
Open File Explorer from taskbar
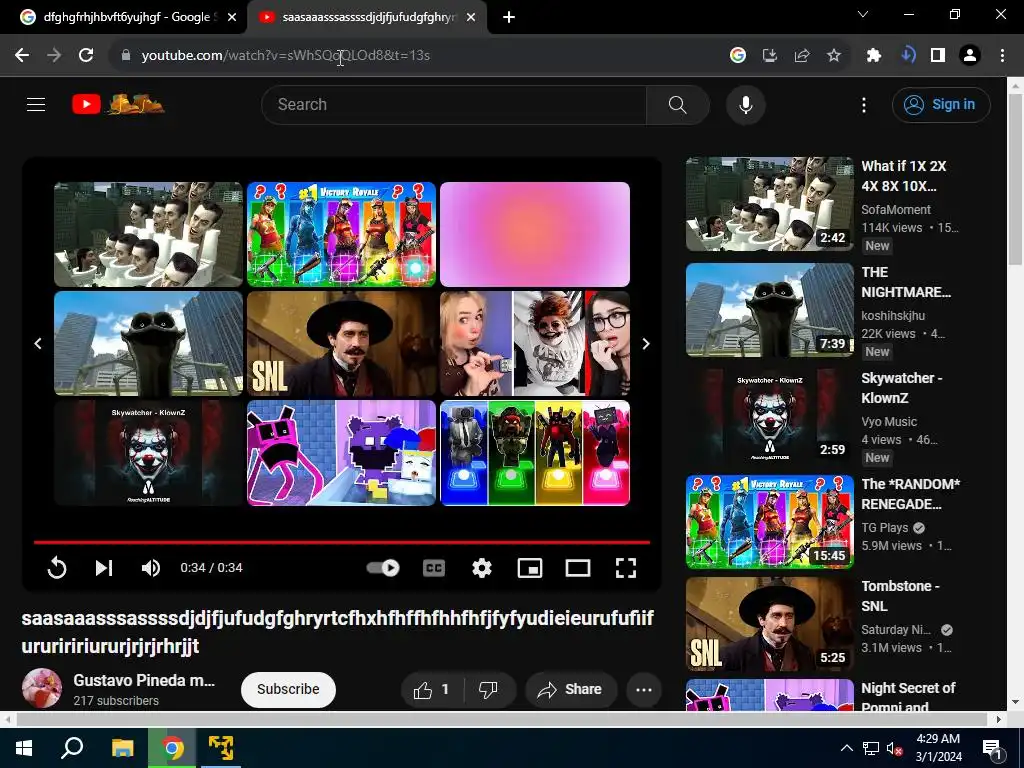point(122,748)
